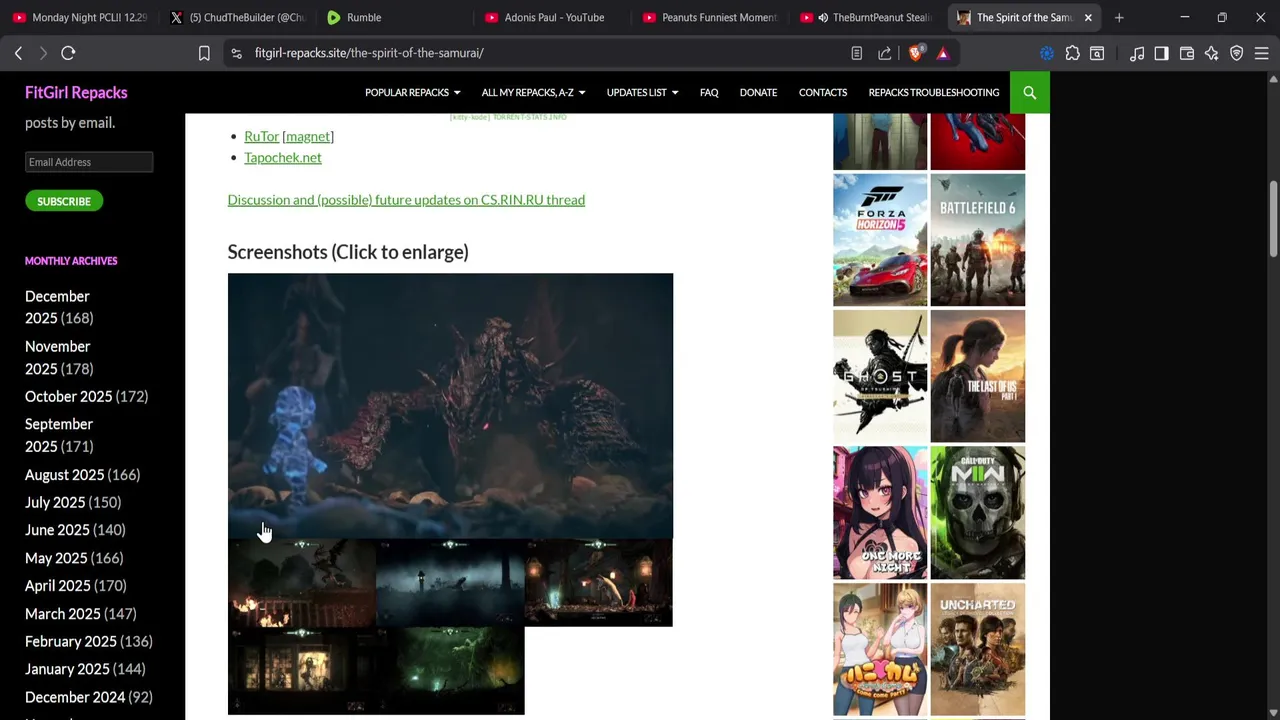The height and width of the screenshot is (720, 1280).
Task: Open the Tapochek.net link
Action: click(283, 157)
